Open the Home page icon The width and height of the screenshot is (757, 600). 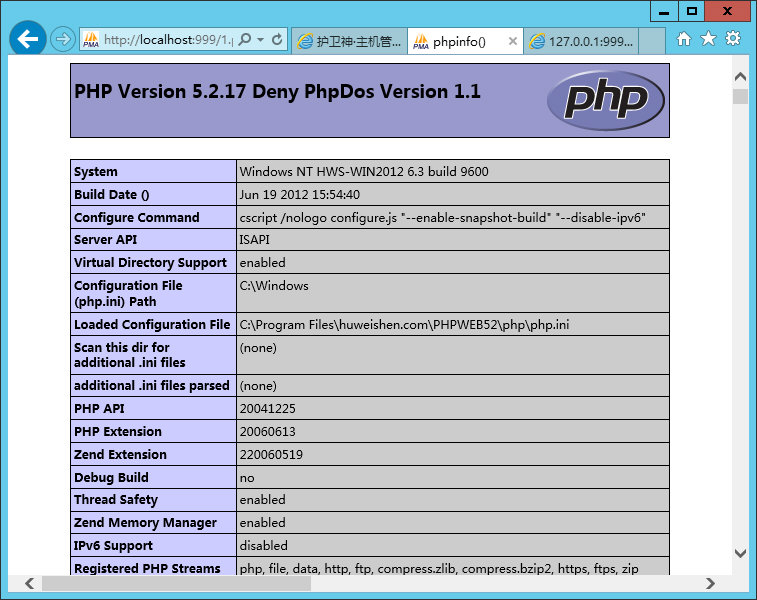684,39
